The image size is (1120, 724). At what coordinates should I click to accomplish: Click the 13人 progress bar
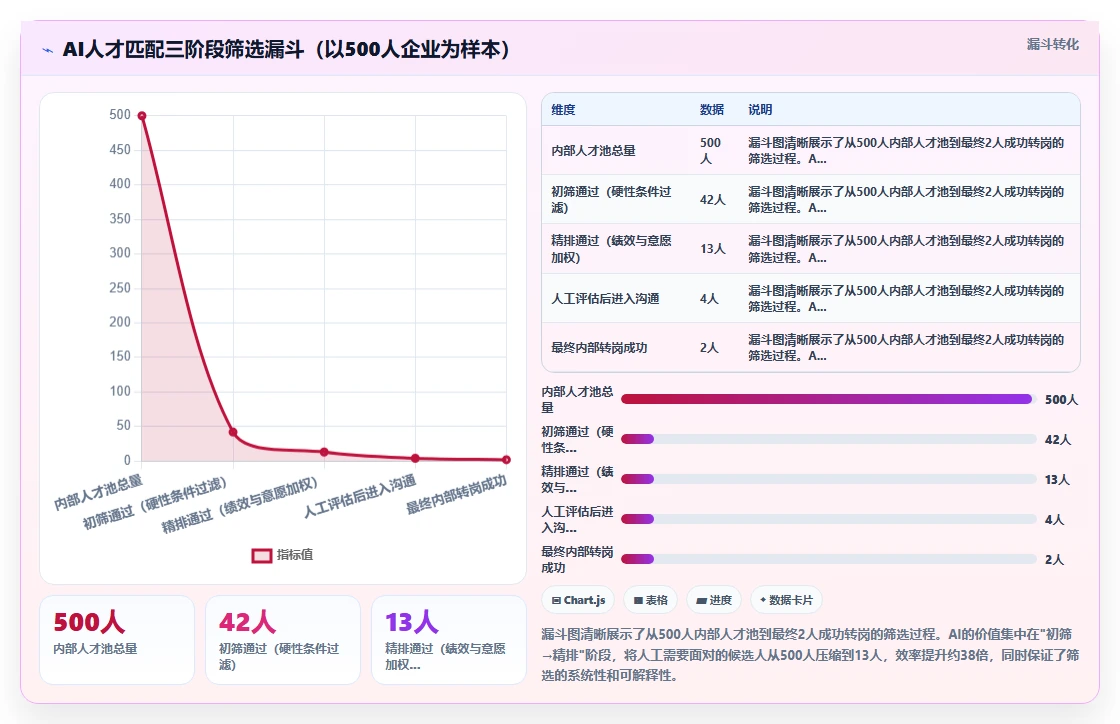click(x=829, y=479)
